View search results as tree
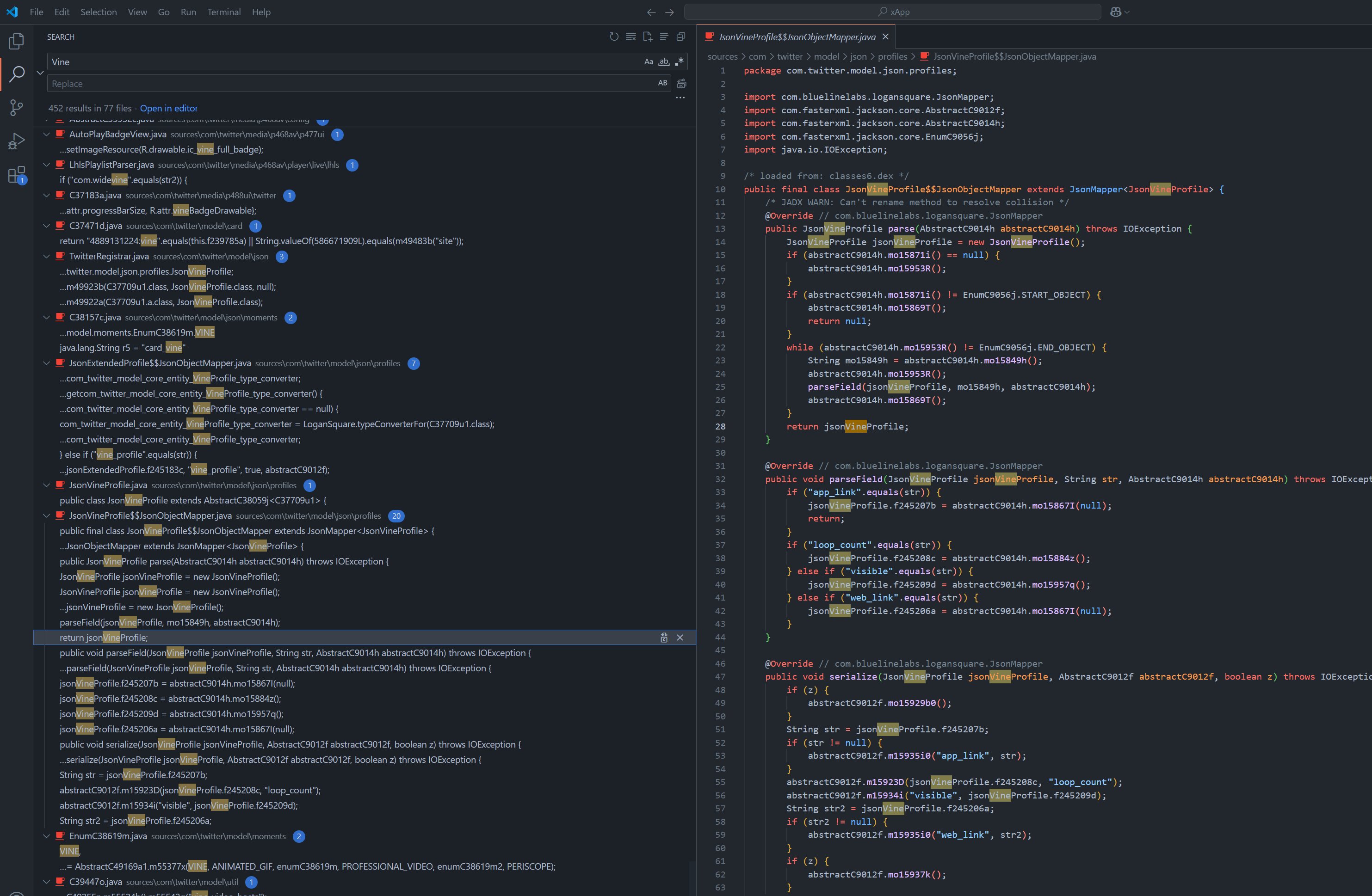This screenshot has height=896, width=1372. tap(664, 37)
